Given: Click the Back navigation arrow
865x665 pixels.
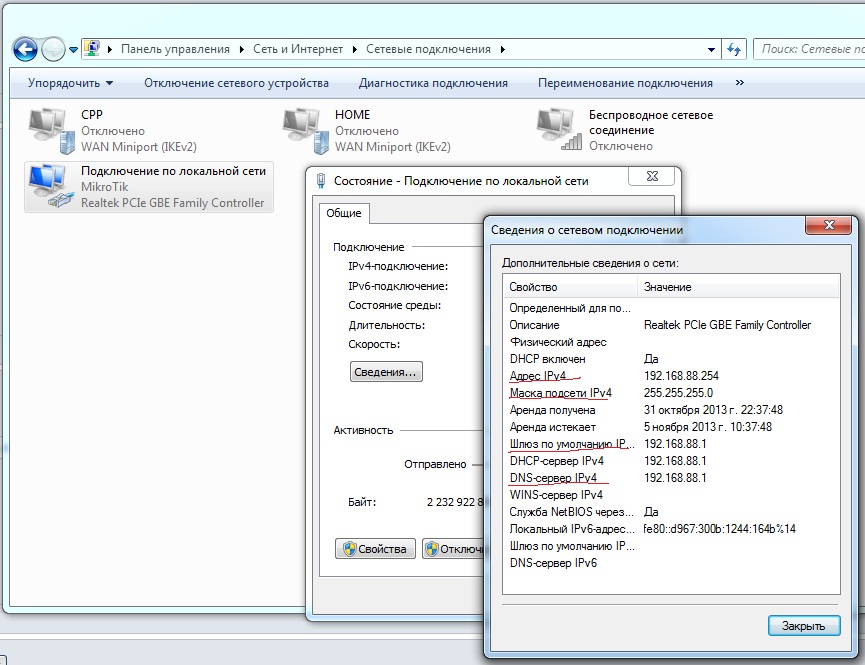Looking at the screenshot, I should click(25, 50).
